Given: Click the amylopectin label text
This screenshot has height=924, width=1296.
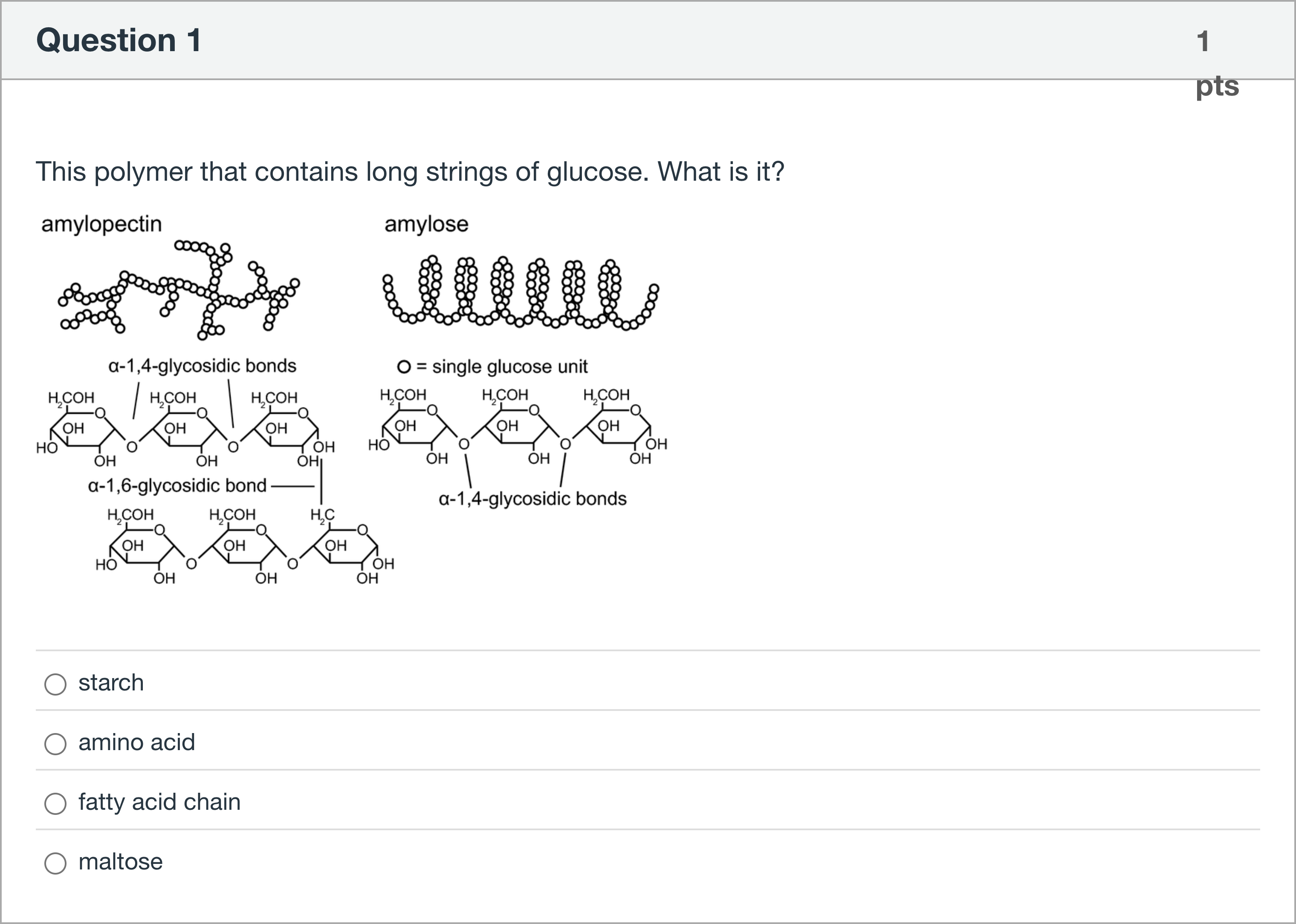Looking at the screenshot, I should 101,224.
